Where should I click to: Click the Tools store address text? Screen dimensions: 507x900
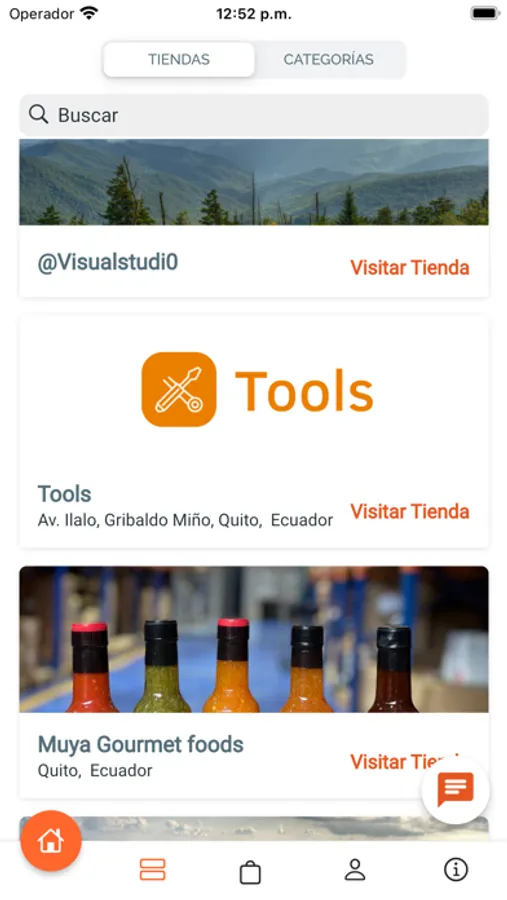[185, 520]
